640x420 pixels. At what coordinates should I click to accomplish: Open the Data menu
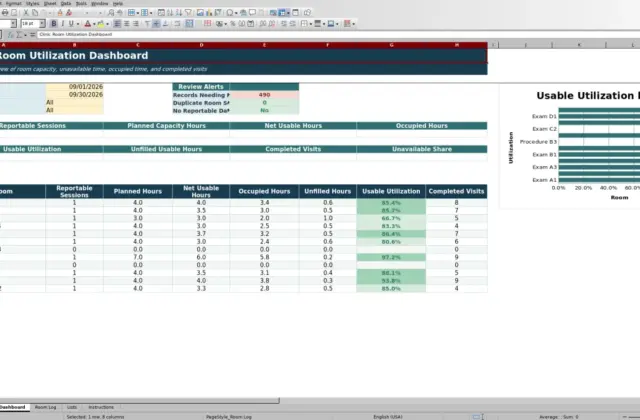(66, 3)
